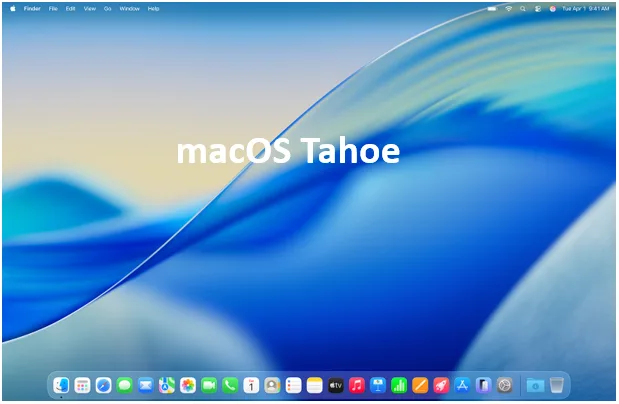Open the App Store from the Dock

462,385
